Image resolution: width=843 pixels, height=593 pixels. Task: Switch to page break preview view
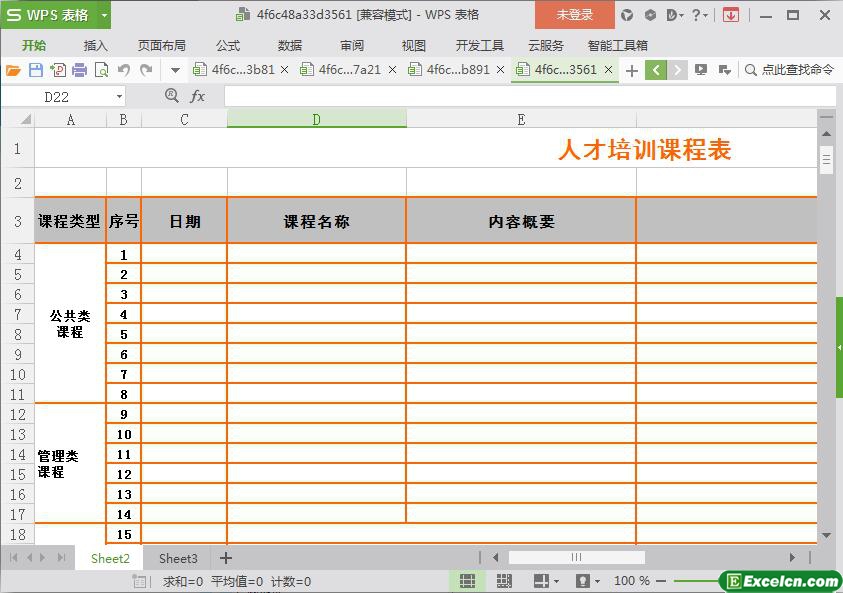[504, 581]
